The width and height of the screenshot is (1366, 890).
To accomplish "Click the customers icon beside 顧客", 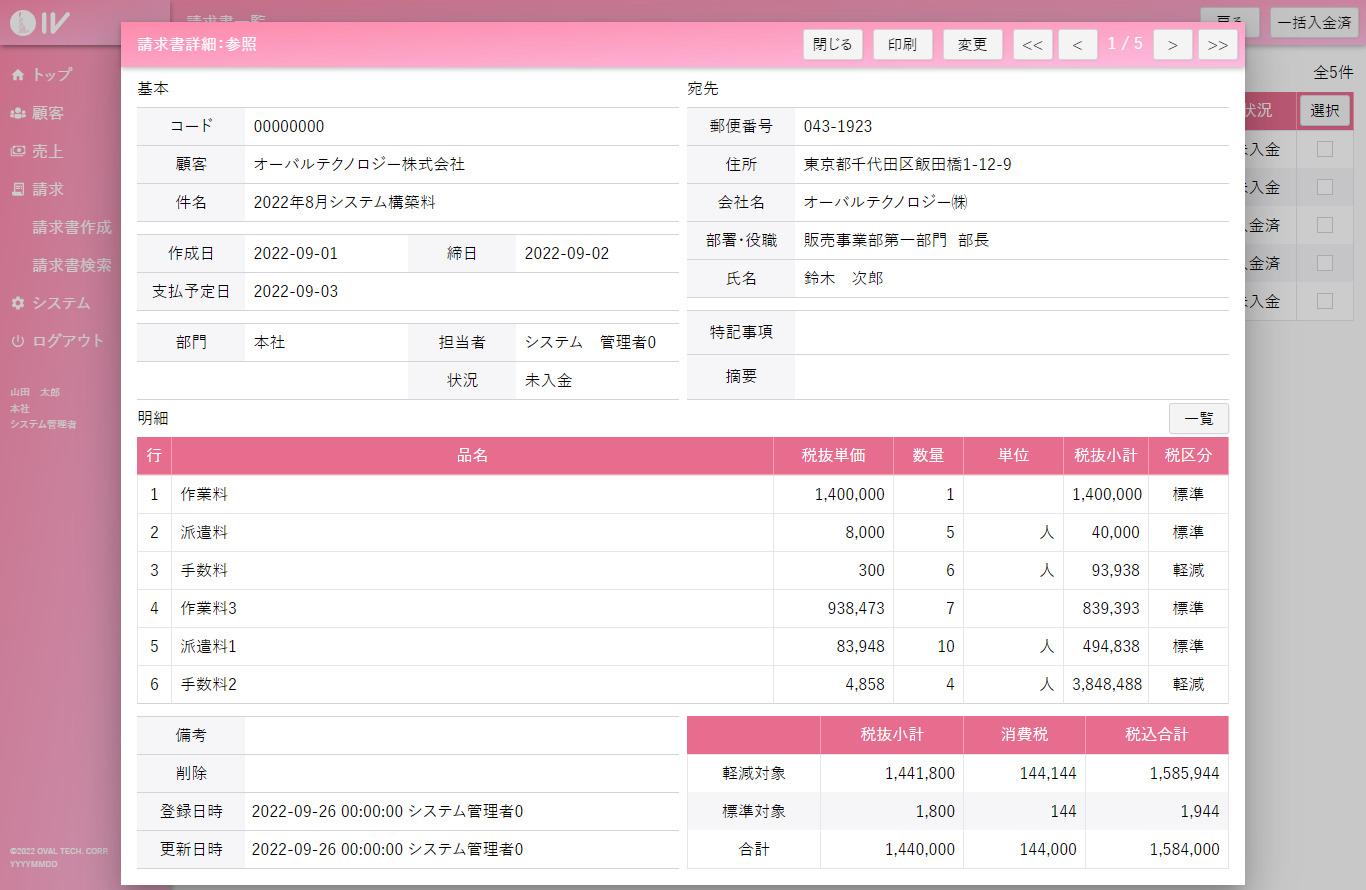I will coord(18,113).
